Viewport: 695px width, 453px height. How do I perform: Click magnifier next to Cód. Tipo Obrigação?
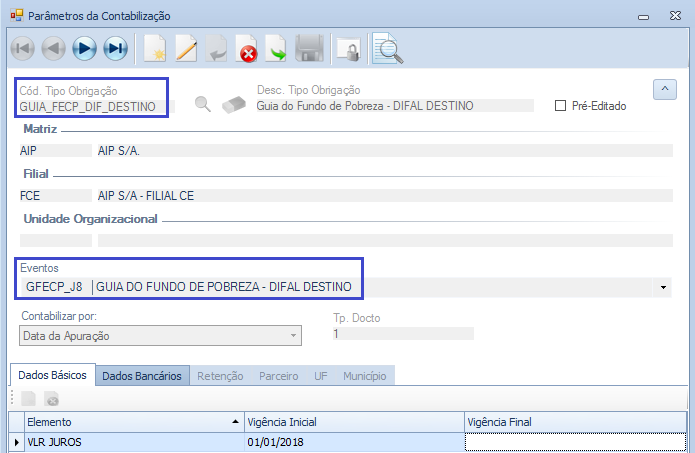pyautogui.click(x=203, y=105)
